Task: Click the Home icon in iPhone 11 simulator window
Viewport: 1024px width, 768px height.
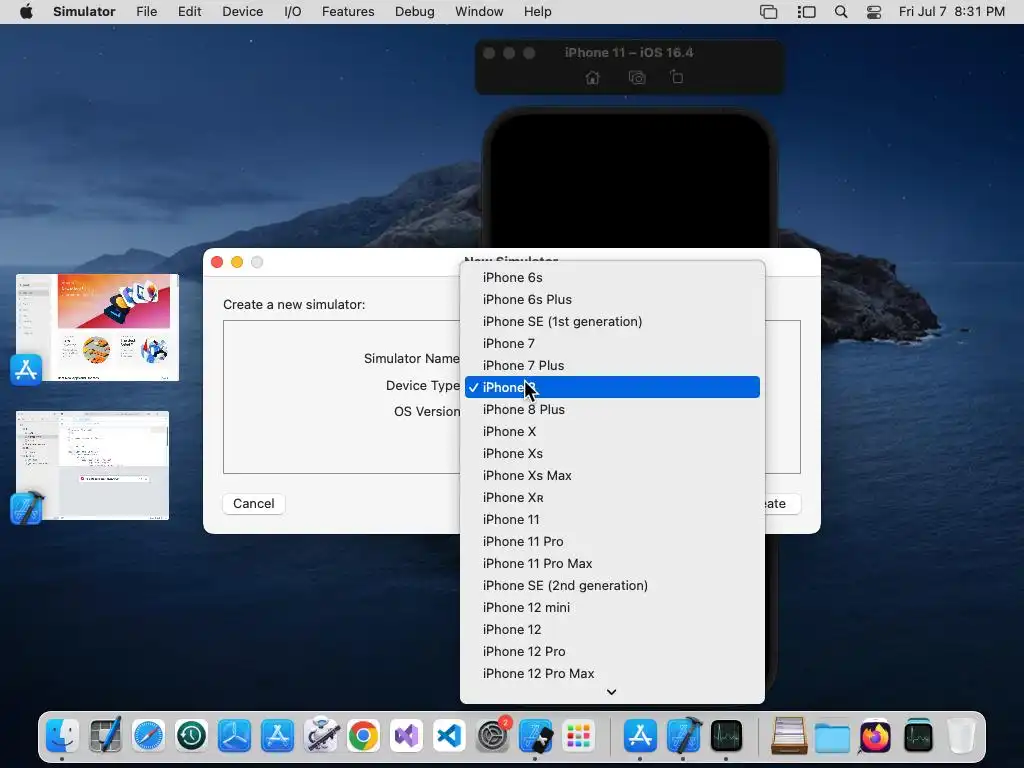Action: 592,78
